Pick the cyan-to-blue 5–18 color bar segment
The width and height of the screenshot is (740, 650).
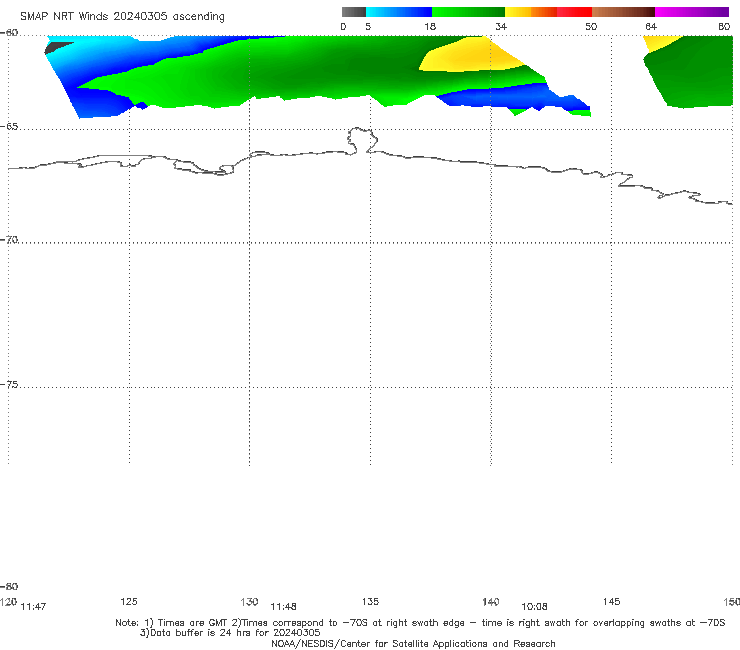tap(399, 12)
